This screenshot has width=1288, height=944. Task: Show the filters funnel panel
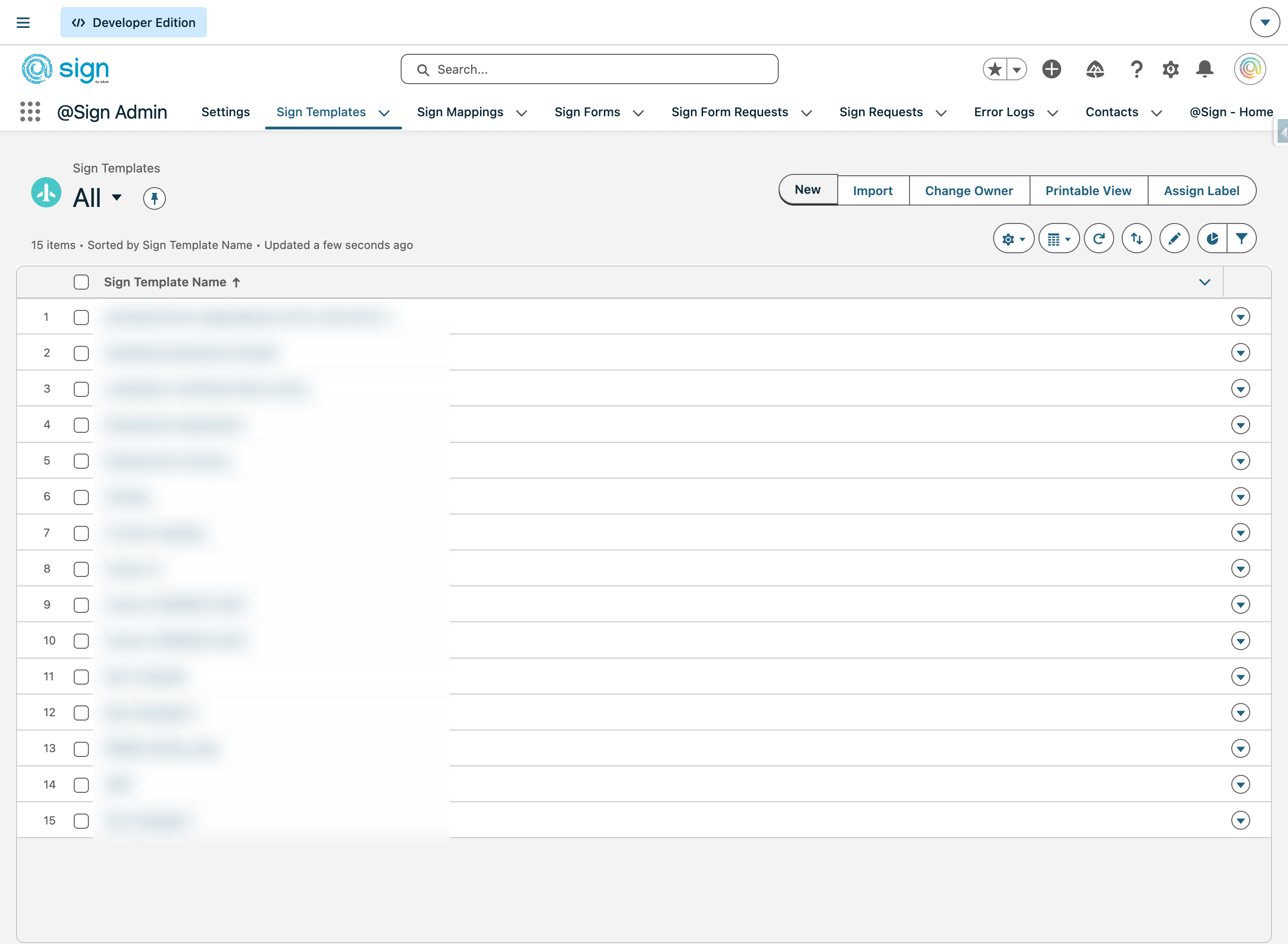tap(1241, 239)
